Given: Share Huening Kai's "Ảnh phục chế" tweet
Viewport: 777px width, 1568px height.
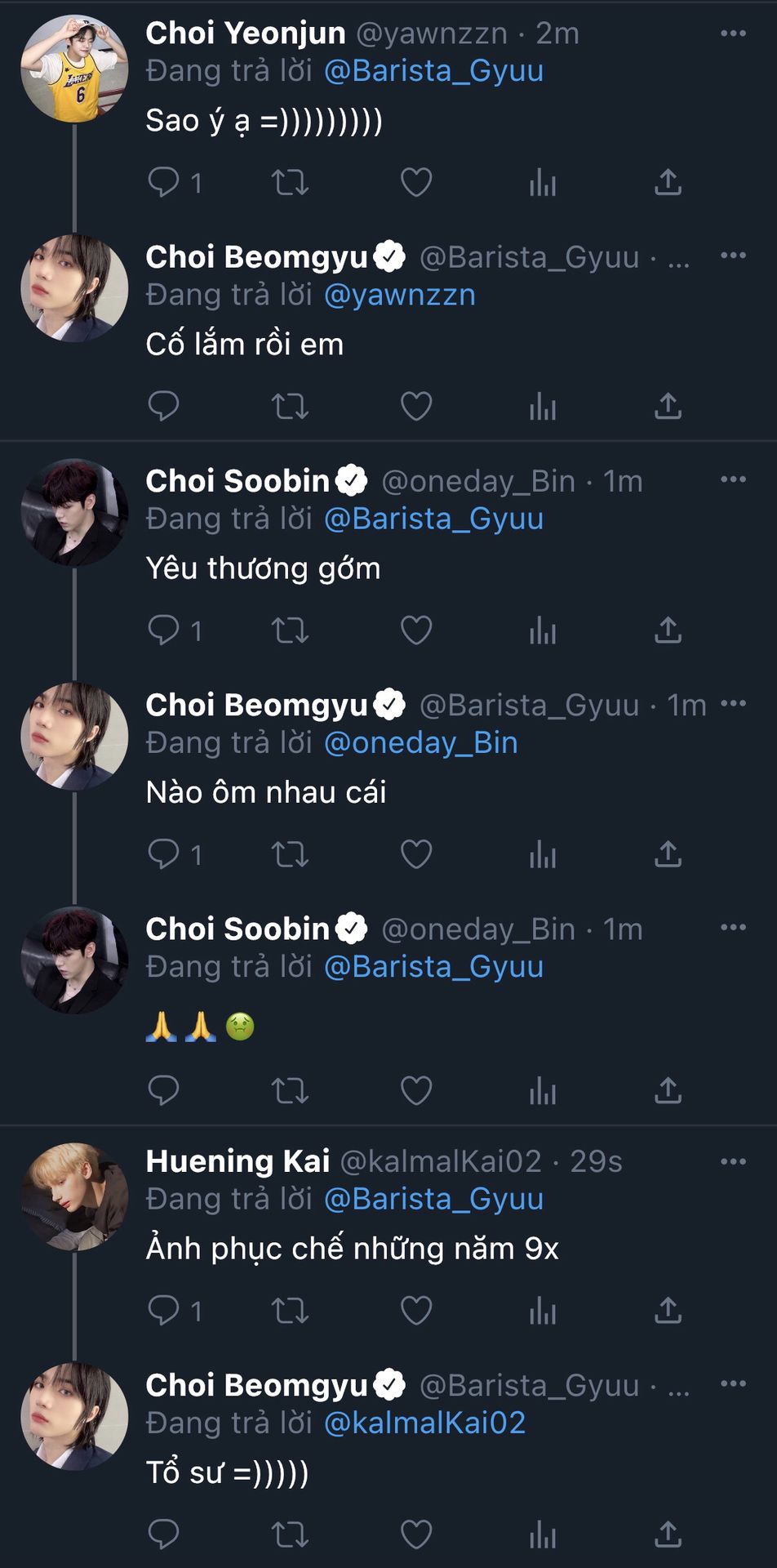Looking at the screenshot, I should [x=668, y=1311].
